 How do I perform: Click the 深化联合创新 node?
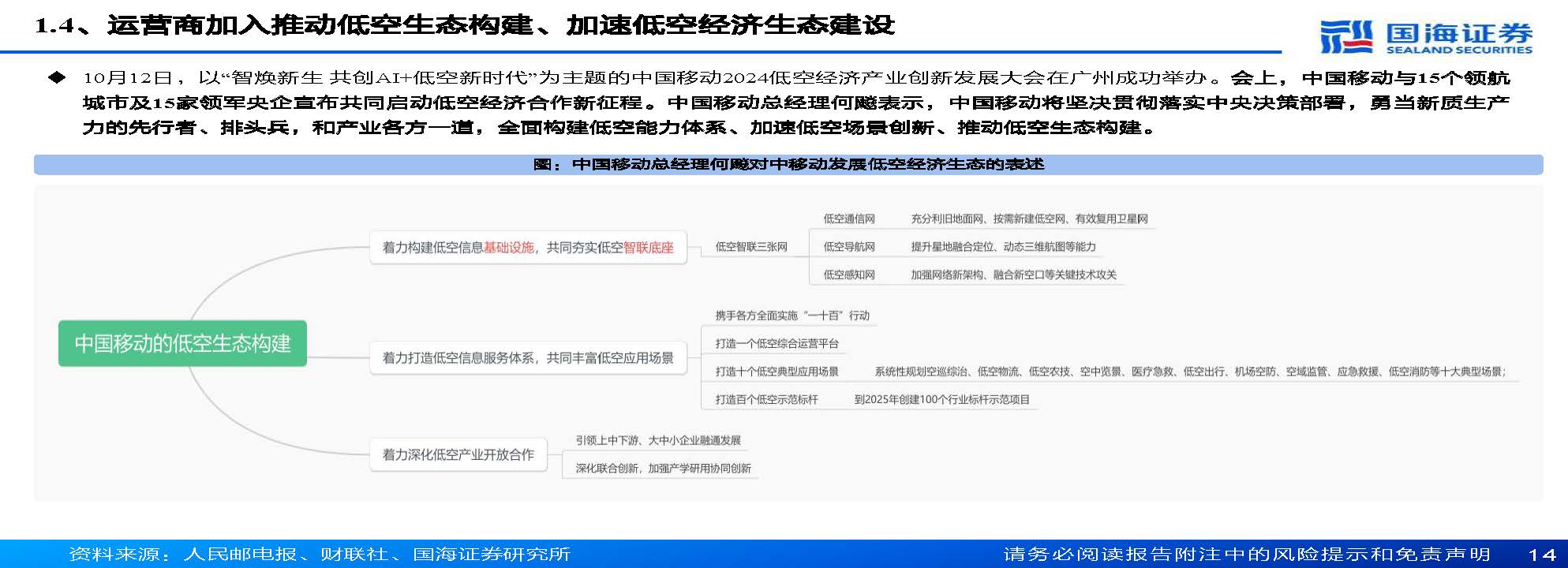click(x=663, y=468)
